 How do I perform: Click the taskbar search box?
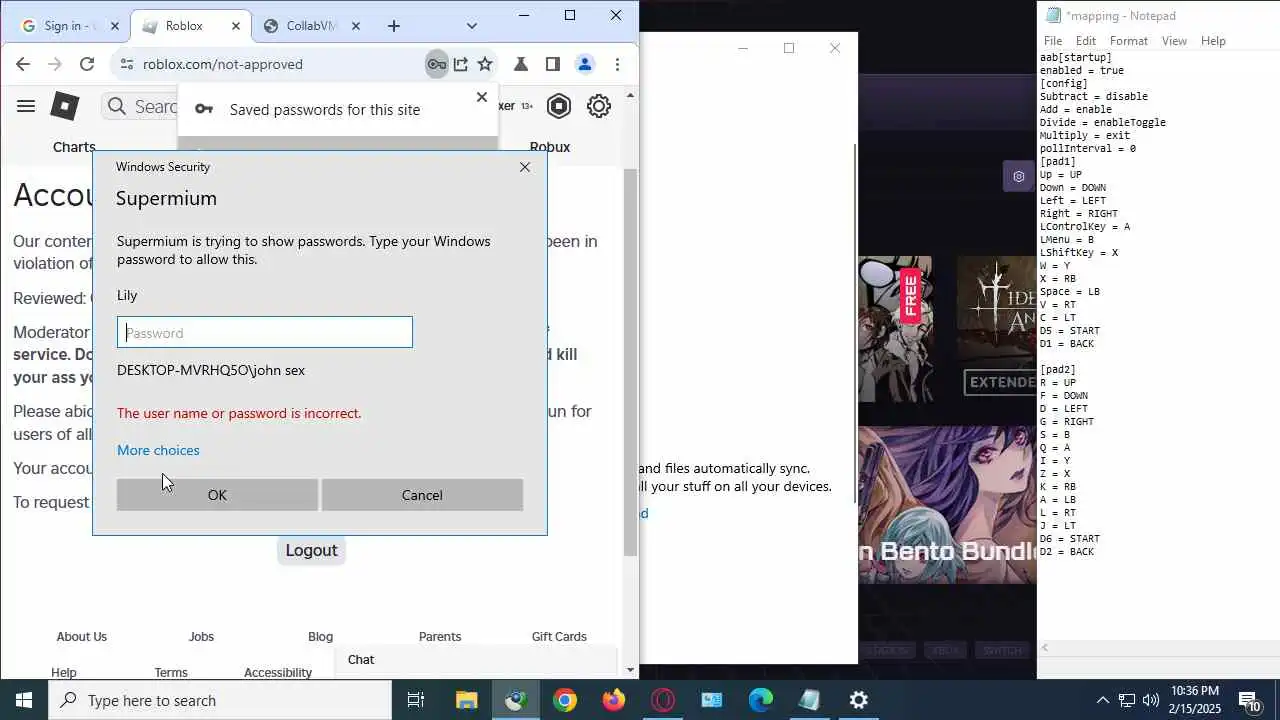[220, 700]
